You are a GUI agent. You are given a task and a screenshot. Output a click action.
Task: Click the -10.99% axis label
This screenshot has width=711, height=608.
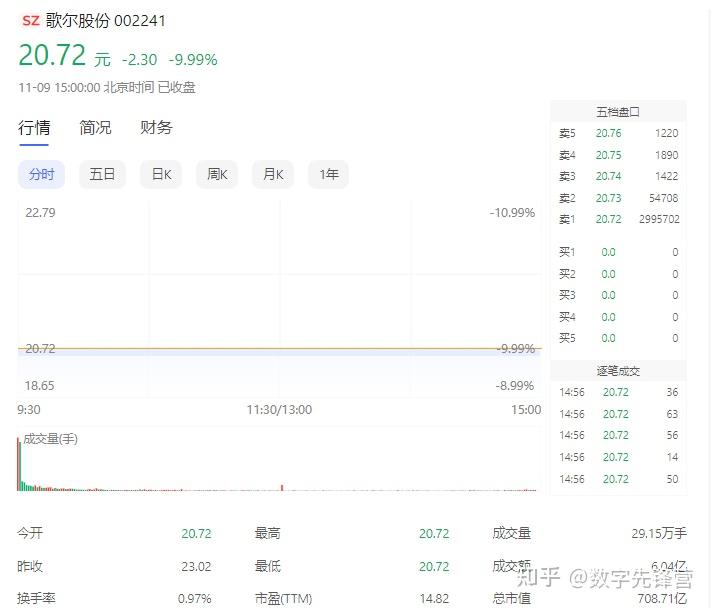pos(512,213)
